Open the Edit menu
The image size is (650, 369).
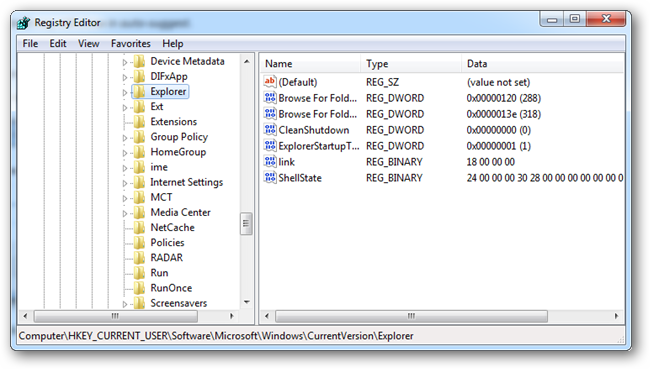58,44
